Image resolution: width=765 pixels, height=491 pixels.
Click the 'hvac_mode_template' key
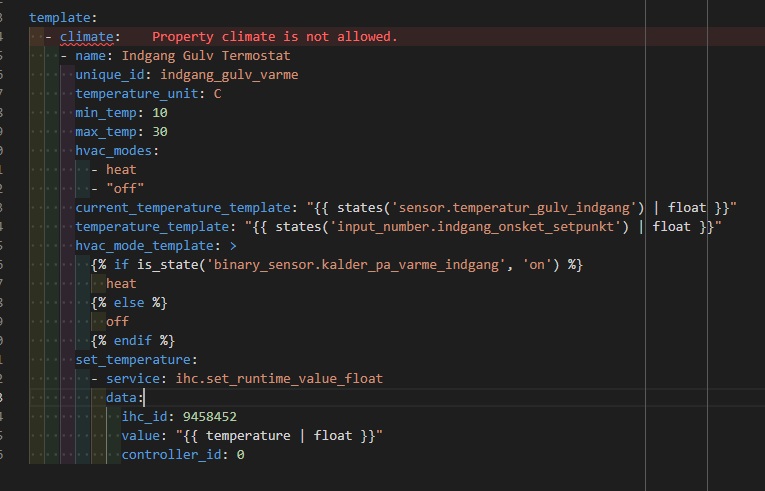[x=144, y=246]
